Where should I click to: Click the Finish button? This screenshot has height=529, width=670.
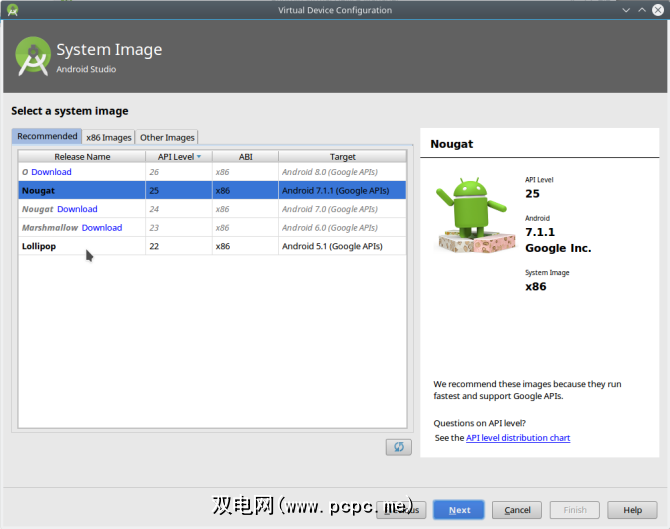(575, 510)
